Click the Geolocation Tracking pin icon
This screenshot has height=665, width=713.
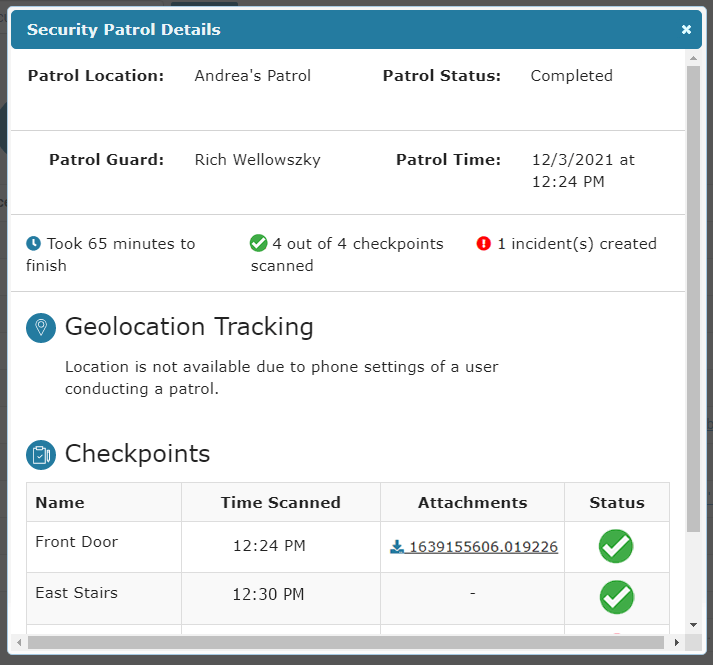point(41,328)
